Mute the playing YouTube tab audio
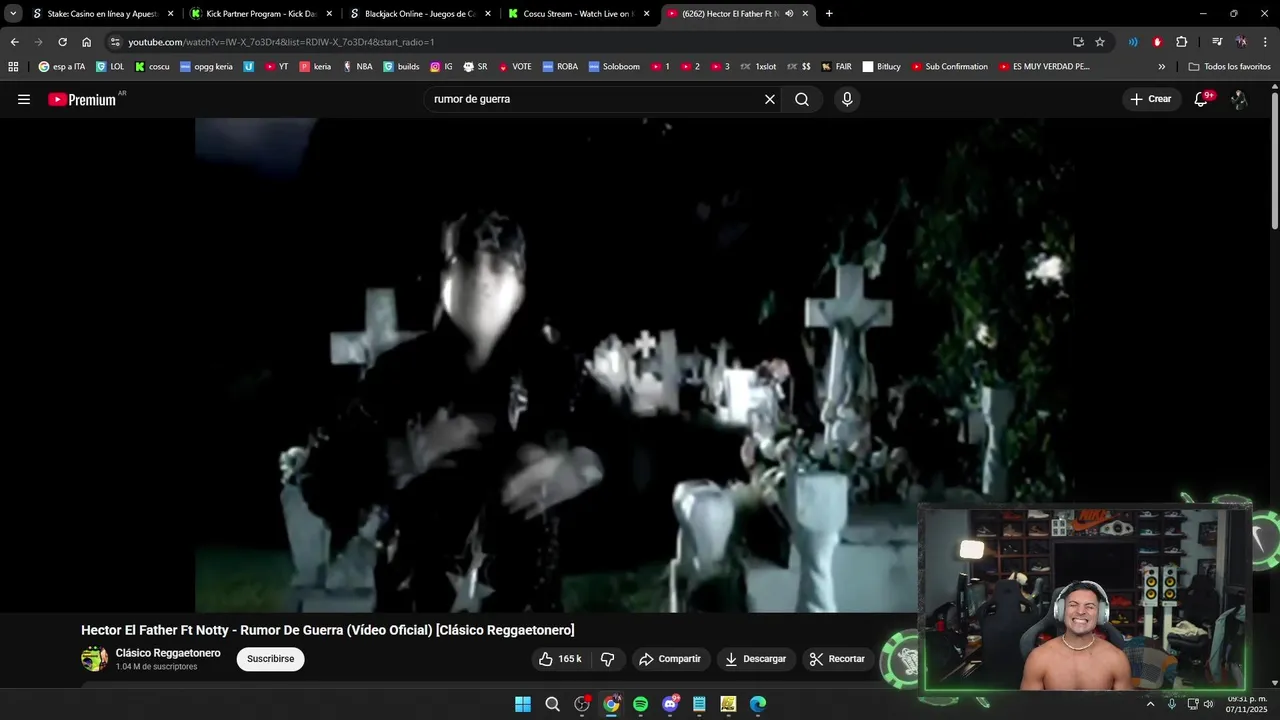The height and width of the screenshot is (720, 1280). pyautogui.click(x=789, y=14)
